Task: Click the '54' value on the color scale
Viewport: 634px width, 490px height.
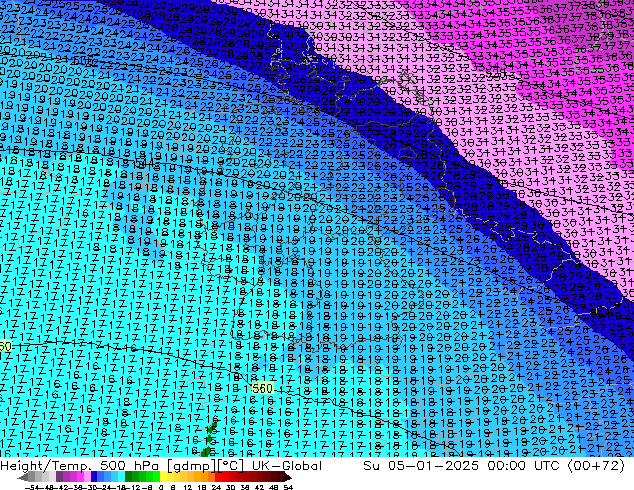Action: [288, 487]
